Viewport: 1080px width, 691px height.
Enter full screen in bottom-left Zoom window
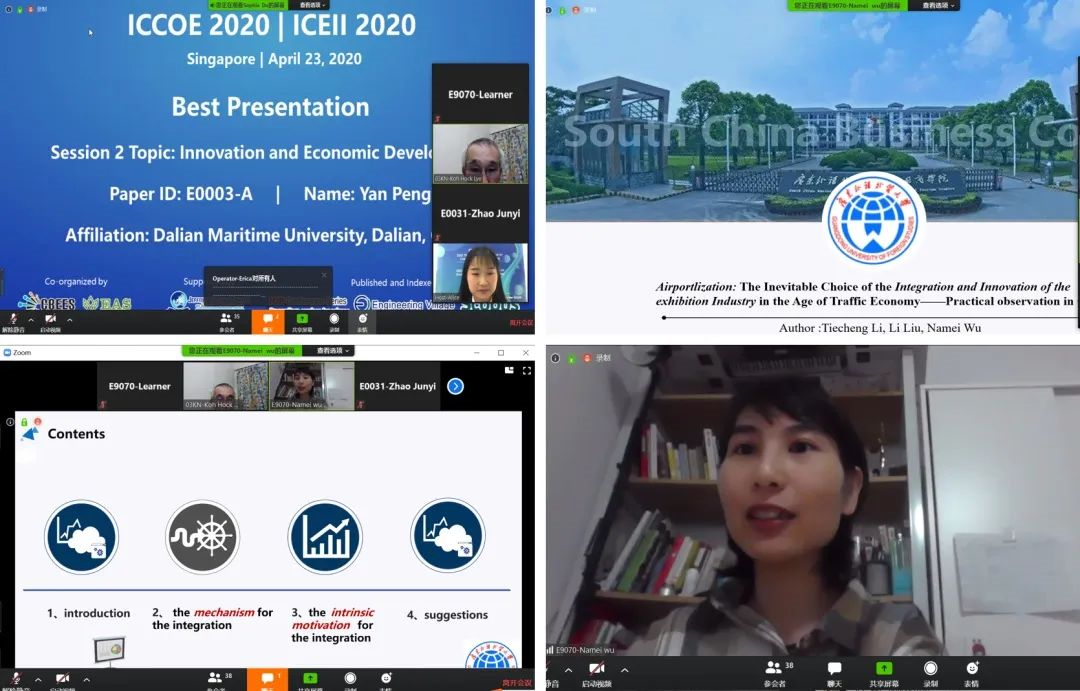[527, 371]
